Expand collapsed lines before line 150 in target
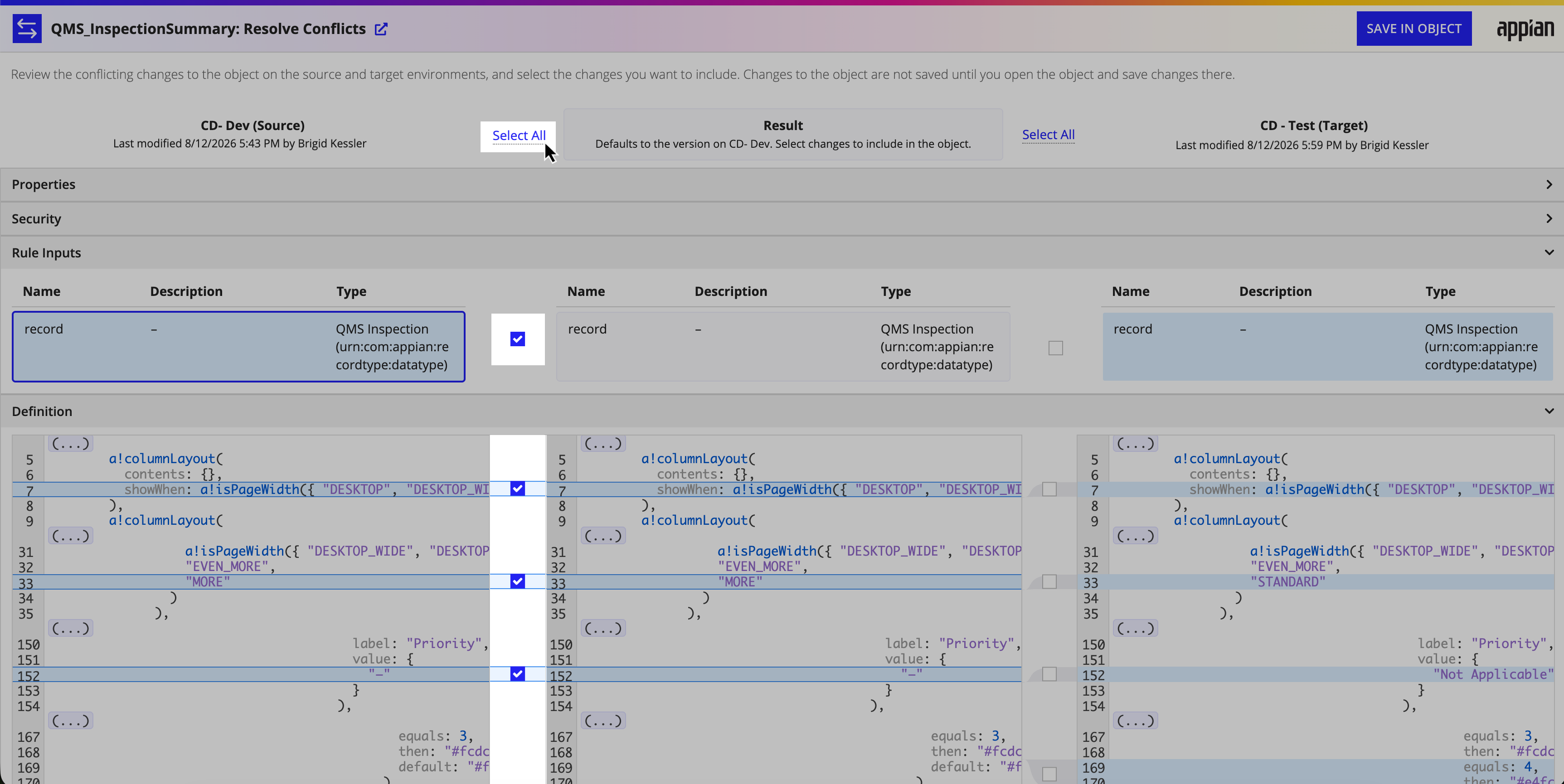 tap(1135, 628)
